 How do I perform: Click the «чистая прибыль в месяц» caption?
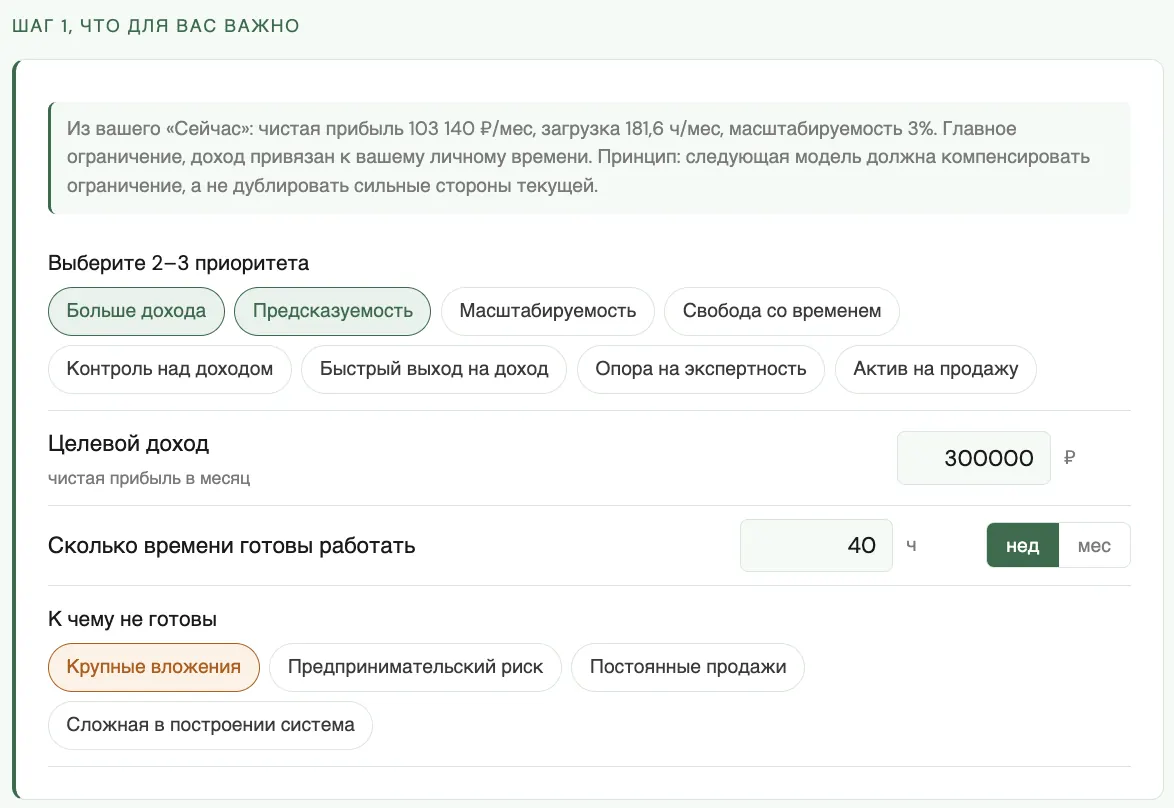tap(149, 479)
